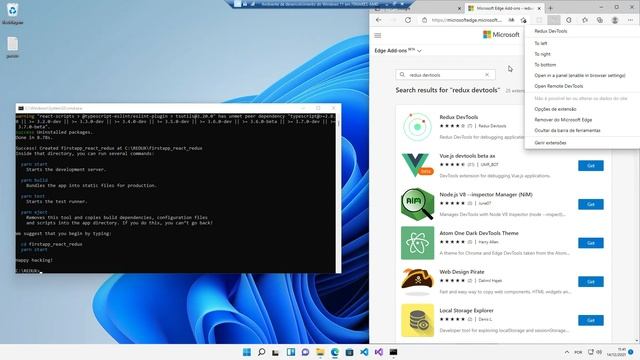Open Edge Favorites toolbar icon
The image size is (640, 360).
pyautogui.click(x=584, y=20)
